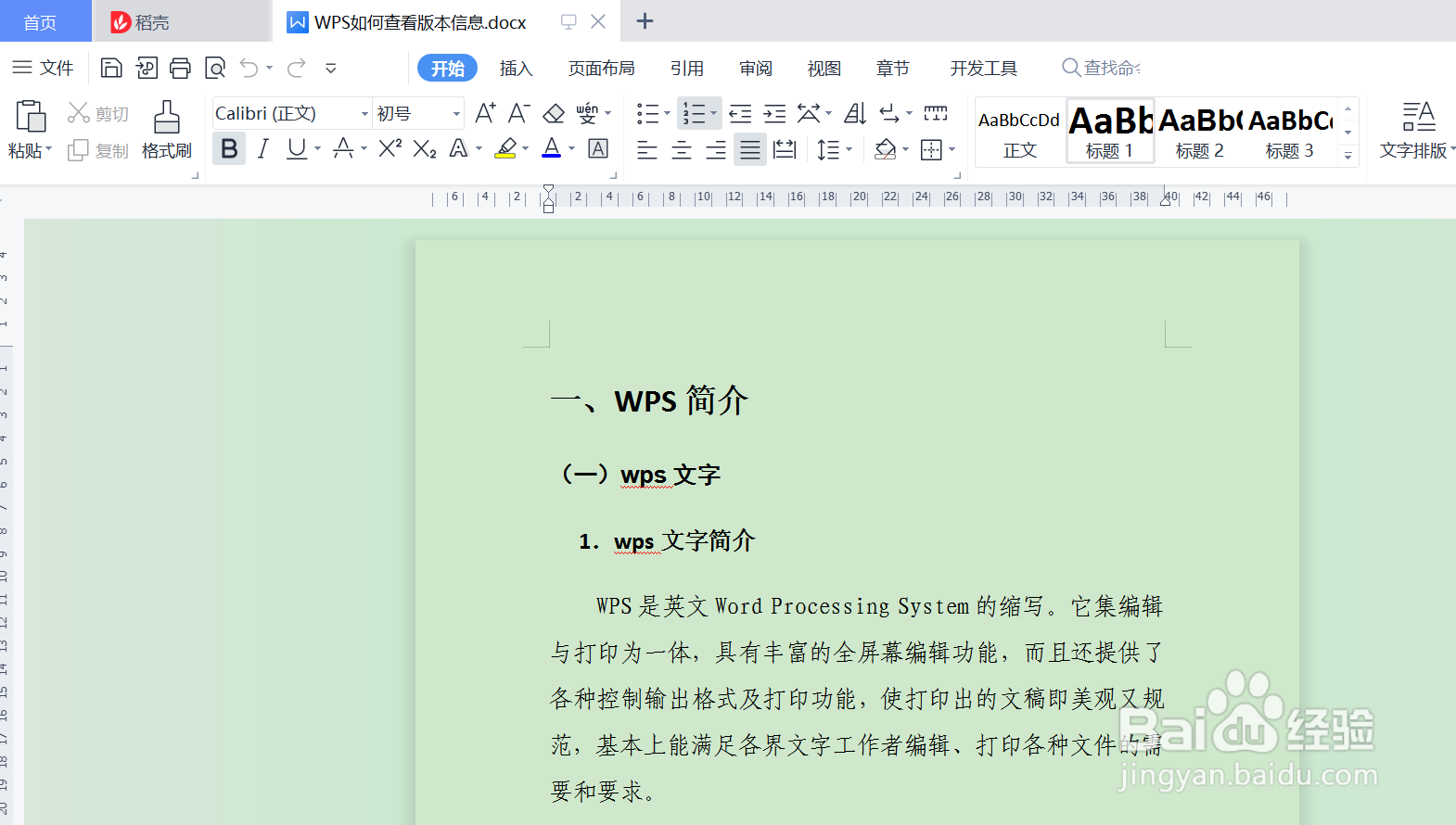Expand font color dropdown arrow
This screenshot has height=825, width=1456.
571,148
